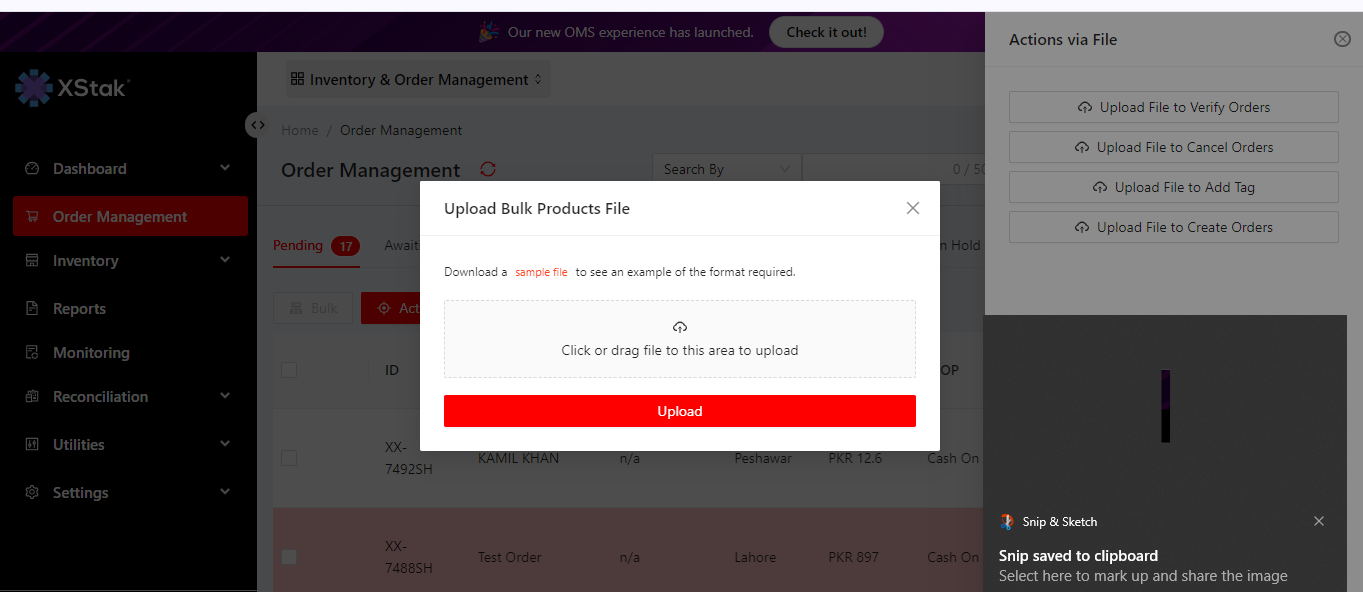Click the cloud upload icon in drop area

[x=680, y=327]
